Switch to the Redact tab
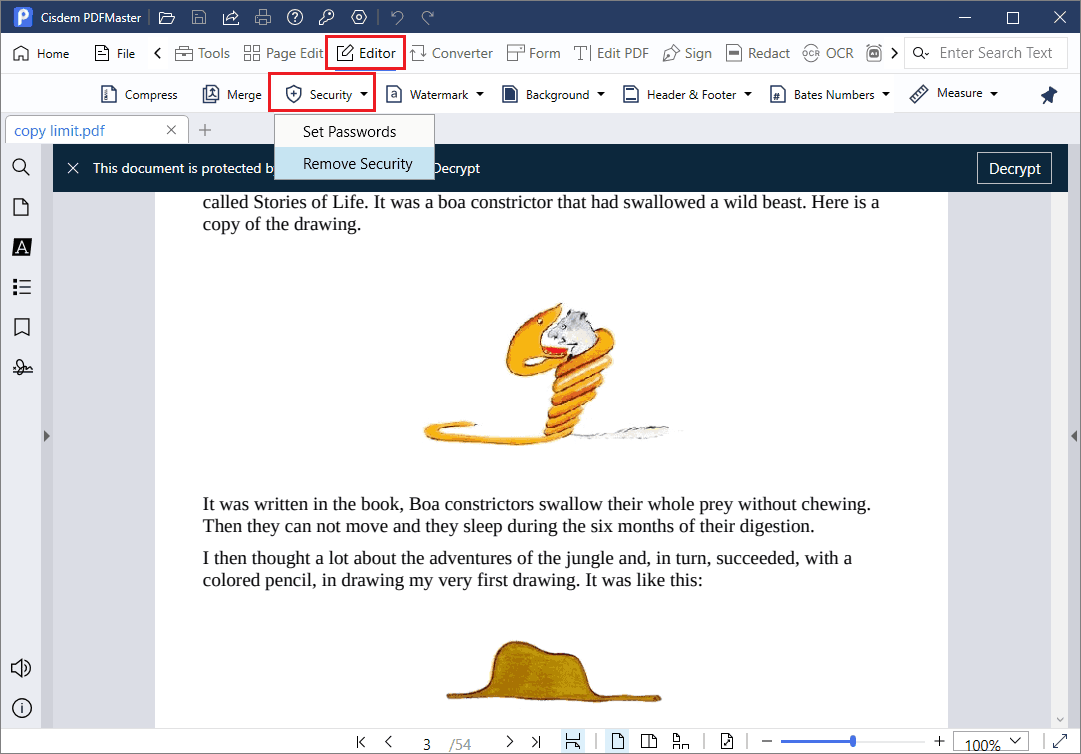The width and height of the screenshot is (1081, 754). (758, 53)
